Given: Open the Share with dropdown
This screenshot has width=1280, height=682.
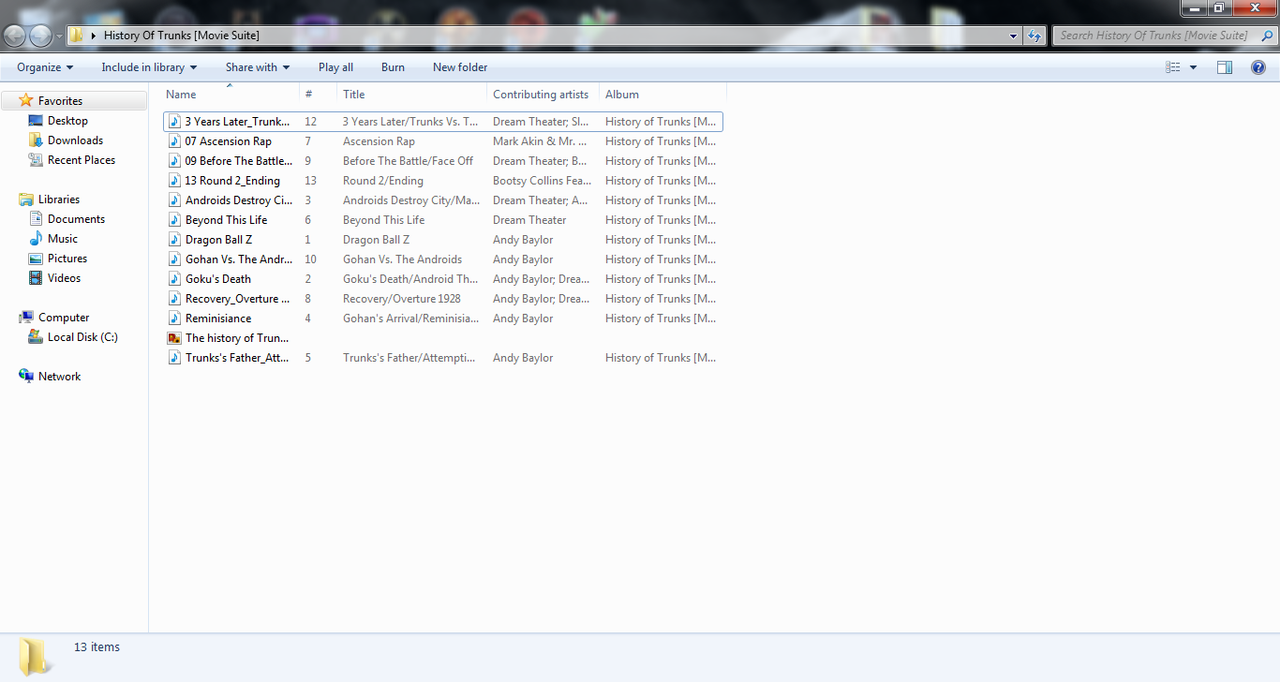Looking at the screenshot, I should tap(257, 67).
